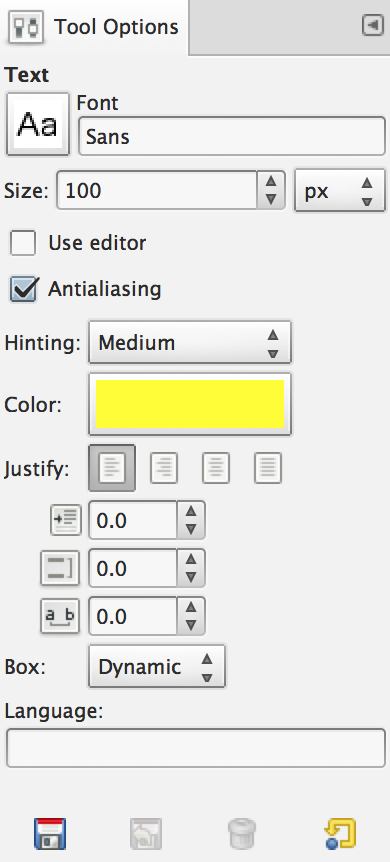This screenshot has height=862, width=390.
Task: Increase the font size with up arrow
Action: [x=271, y=181]
